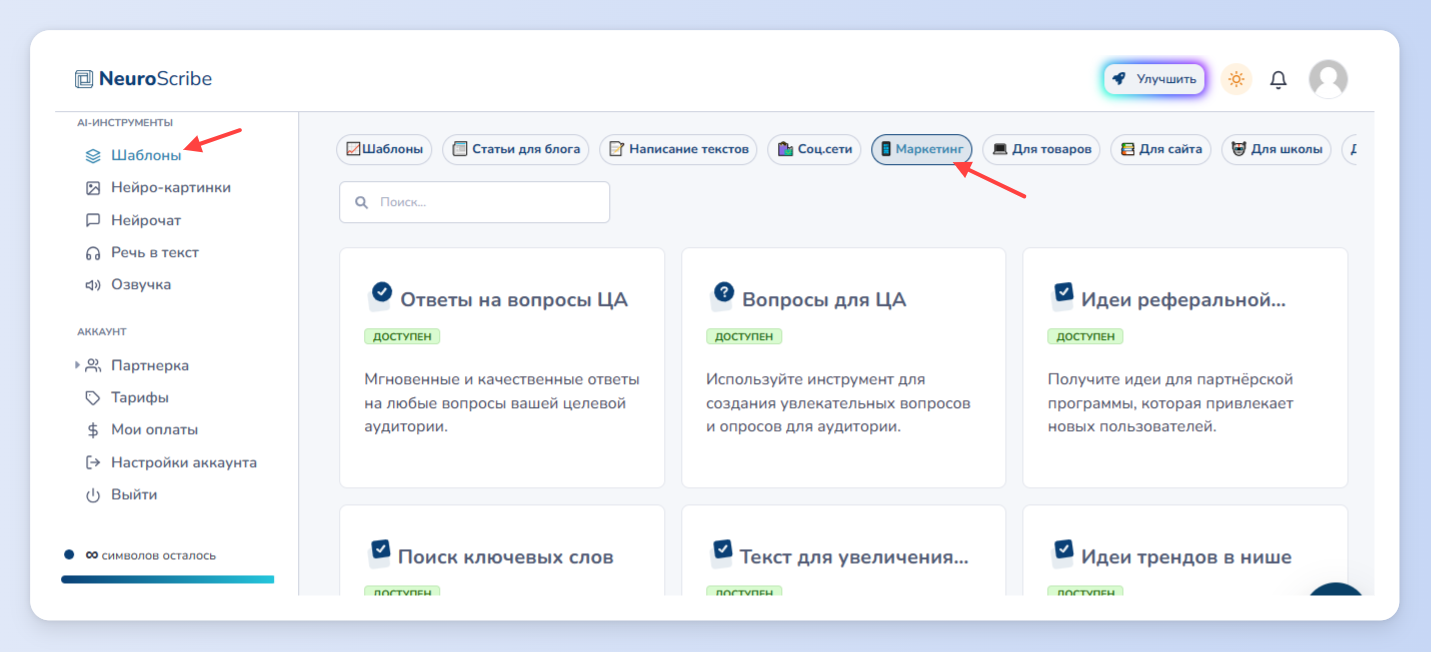
Task: Open the Идеи реферальной... title
Action: point(1184,299)
